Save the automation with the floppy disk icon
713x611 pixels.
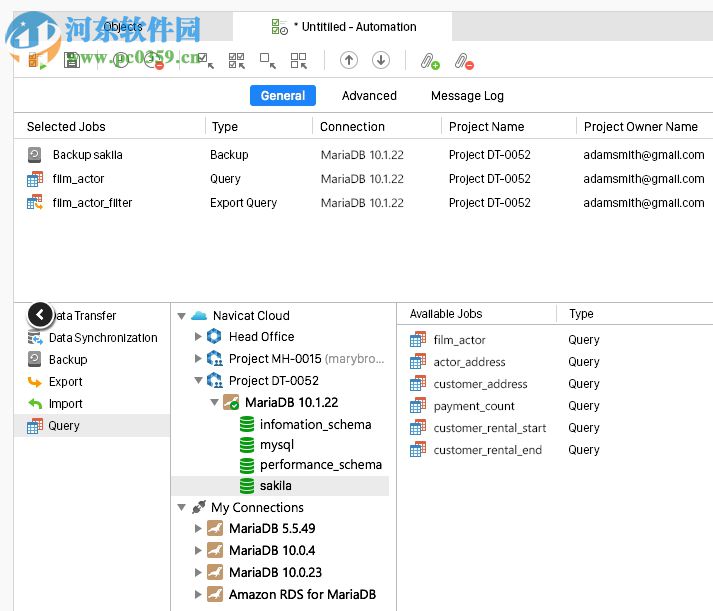point(72,60)
